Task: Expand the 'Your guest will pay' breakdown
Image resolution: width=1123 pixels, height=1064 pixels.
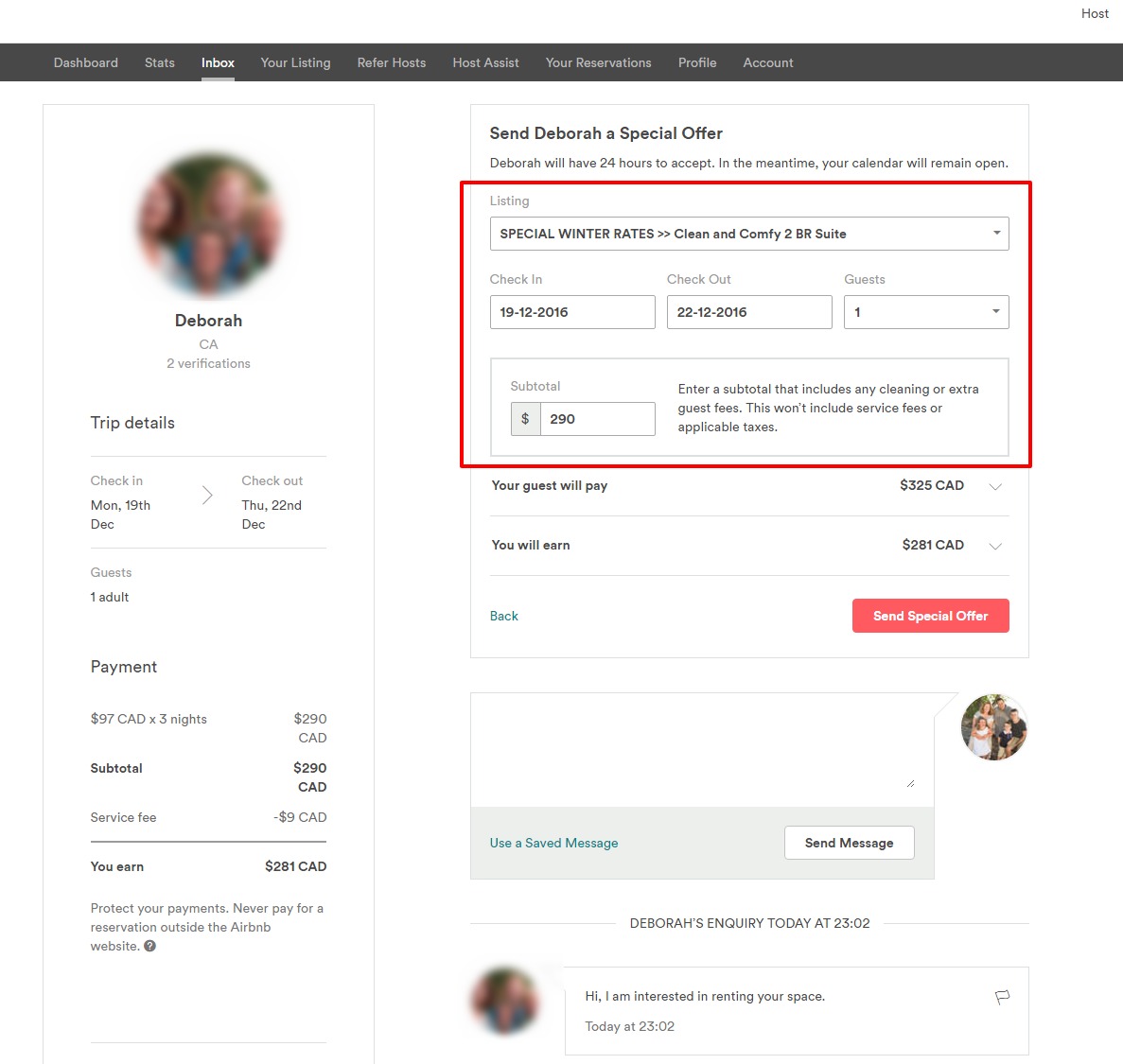Action: pyautogui.click(x=994, y=486)
